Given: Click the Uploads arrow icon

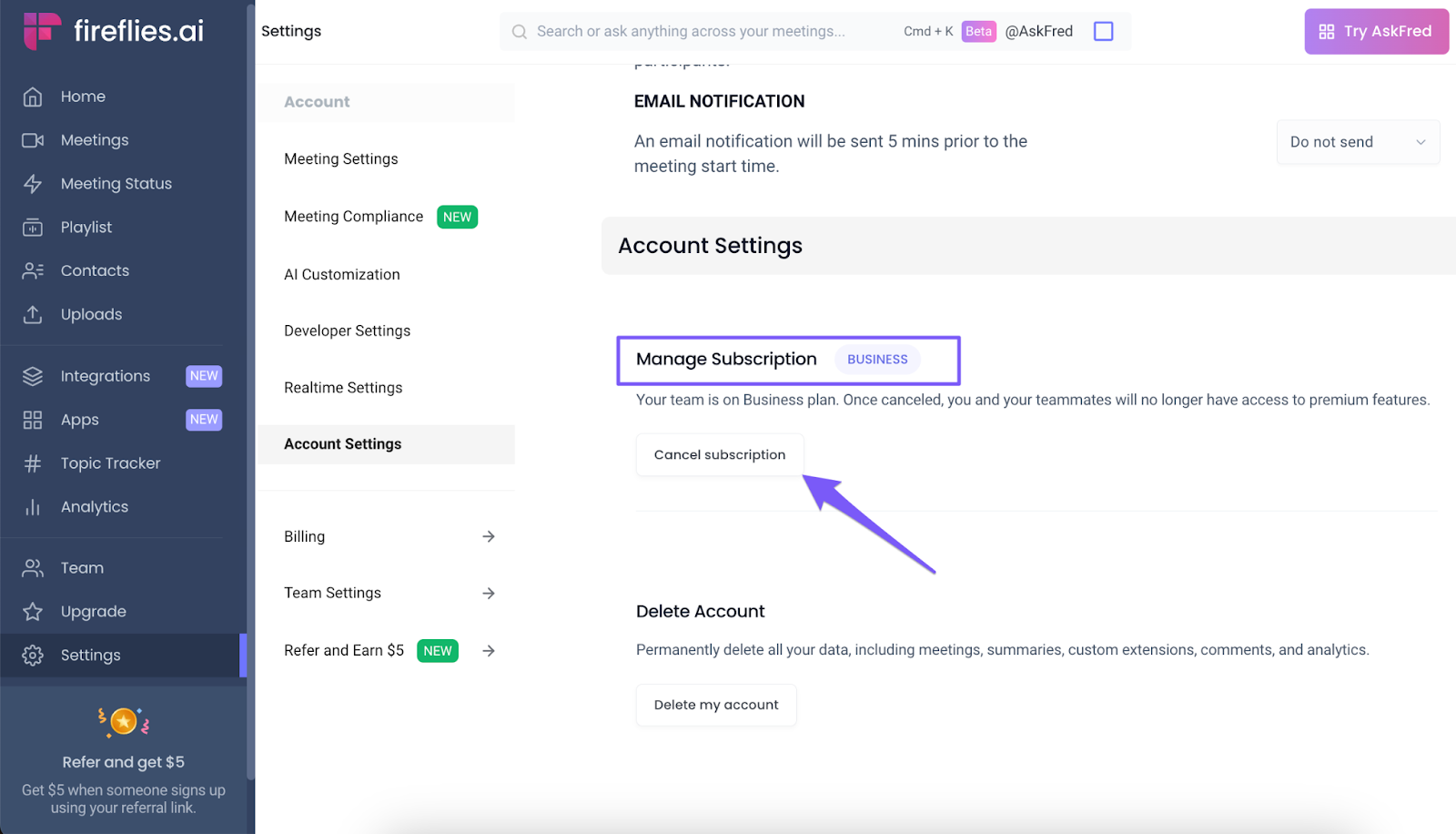Looking at the screenshot, I should point(33,314).
